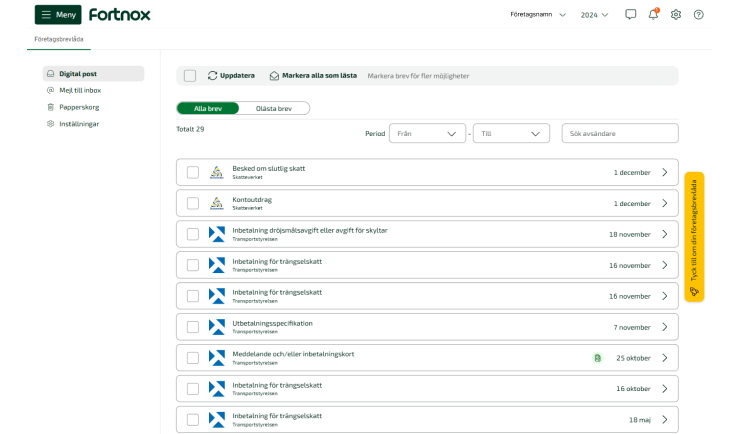Open Kontoutdrag via its chevron arrow

(x=664, y=203)
